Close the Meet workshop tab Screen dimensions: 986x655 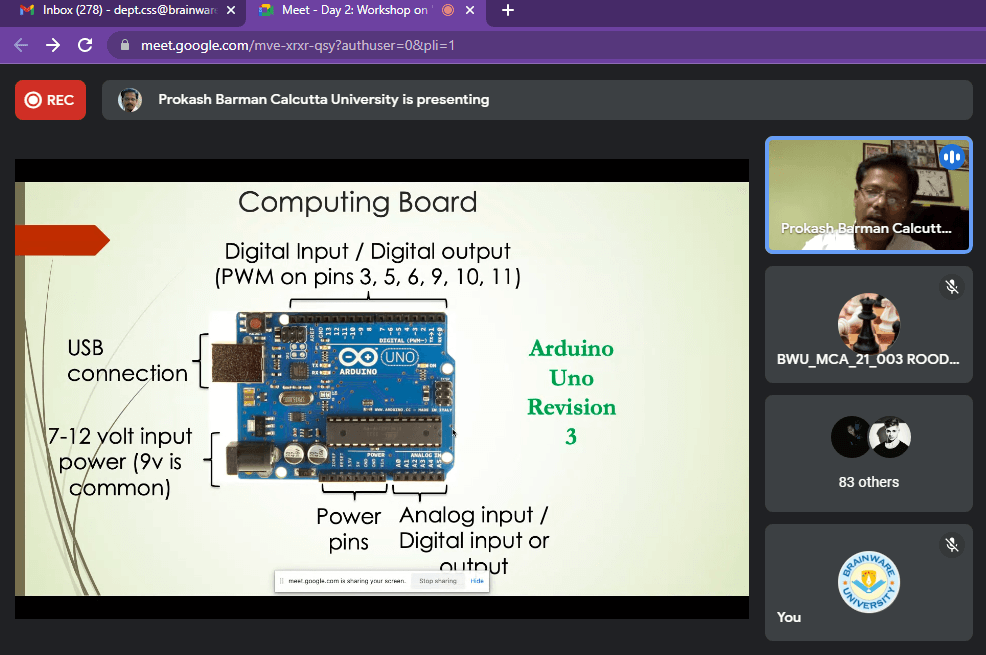[471, 11]
